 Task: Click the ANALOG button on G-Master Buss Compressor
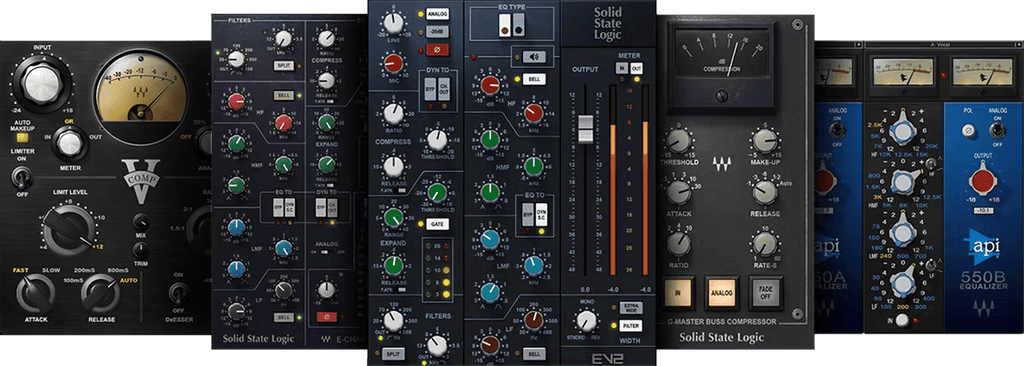(722, 293)
